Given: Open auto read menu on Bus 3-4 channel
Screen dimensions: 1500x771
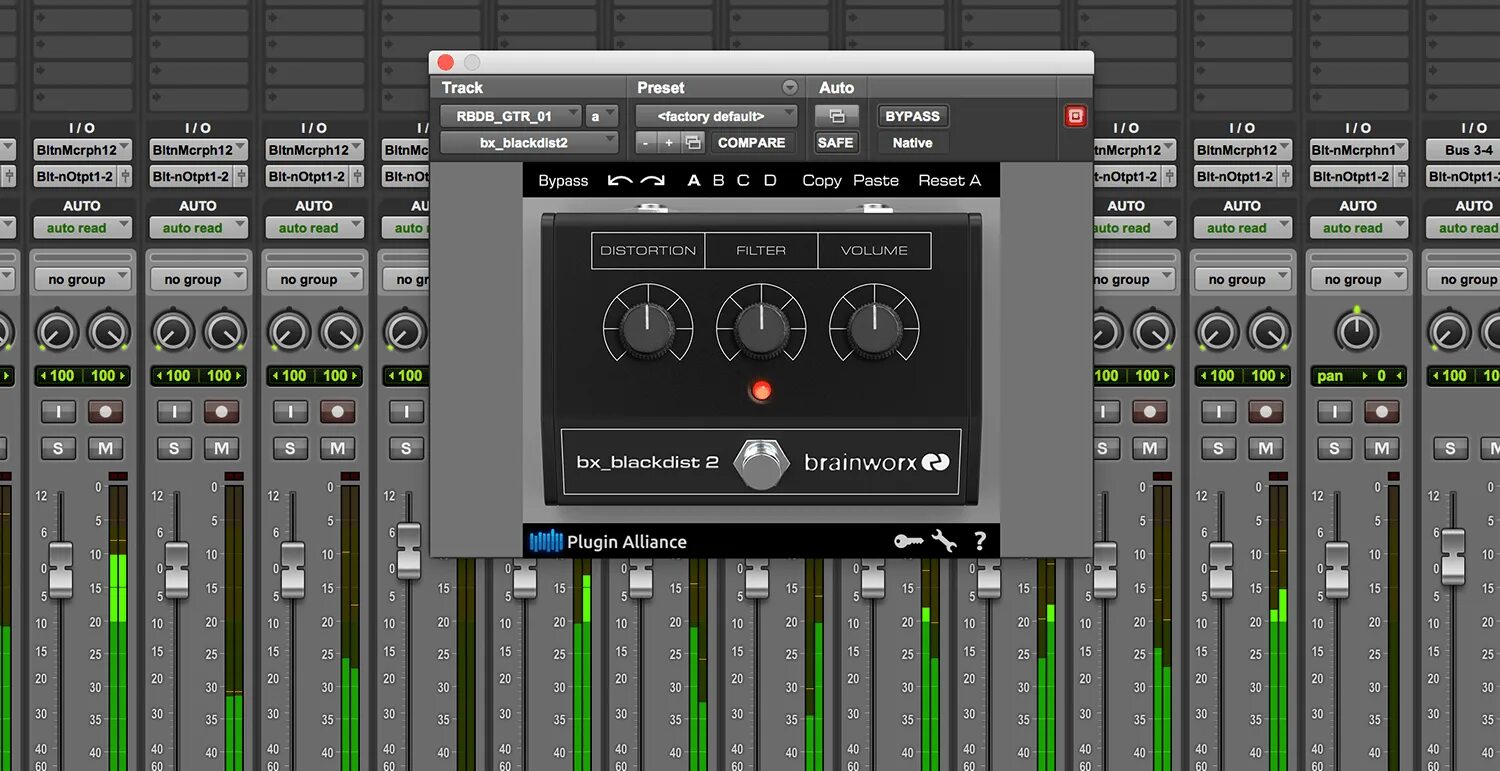Looking at the screenshot, I should [1463, 228].
